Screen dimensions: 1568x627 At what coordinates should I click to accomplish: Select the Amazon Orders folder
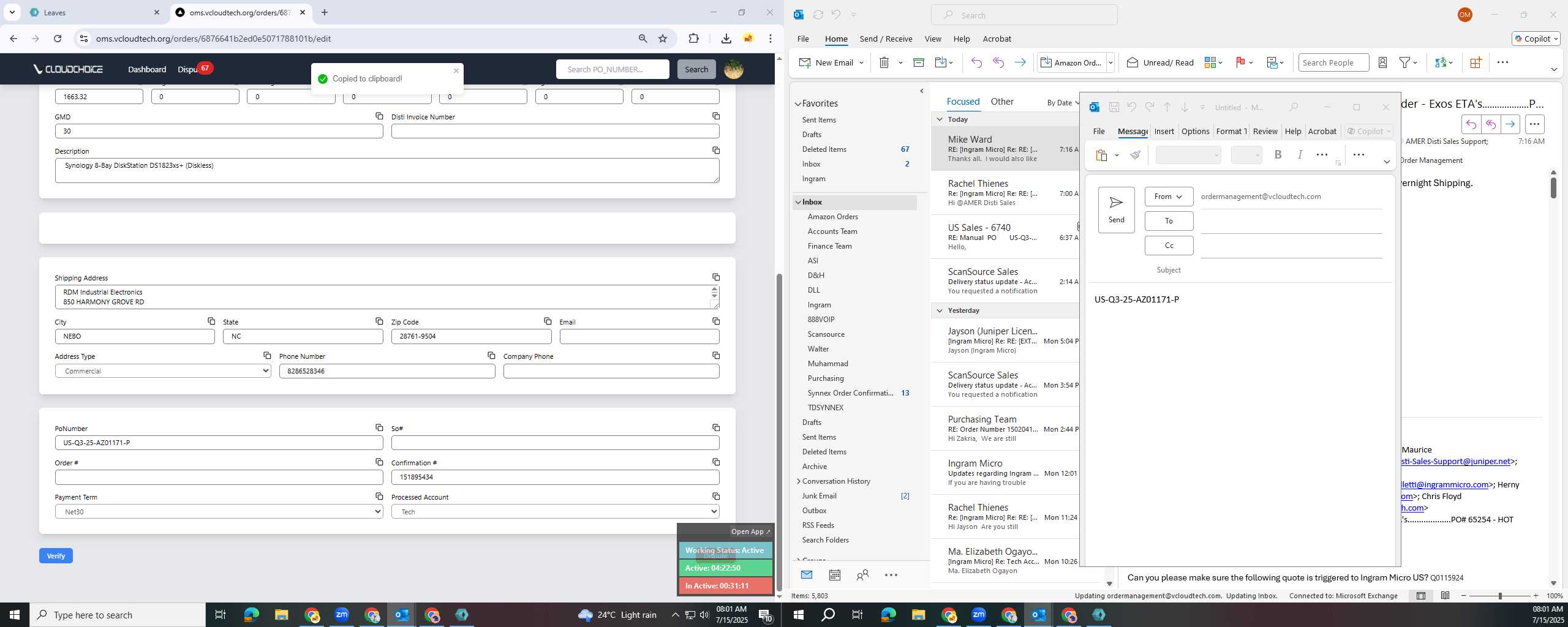(832, 217)
